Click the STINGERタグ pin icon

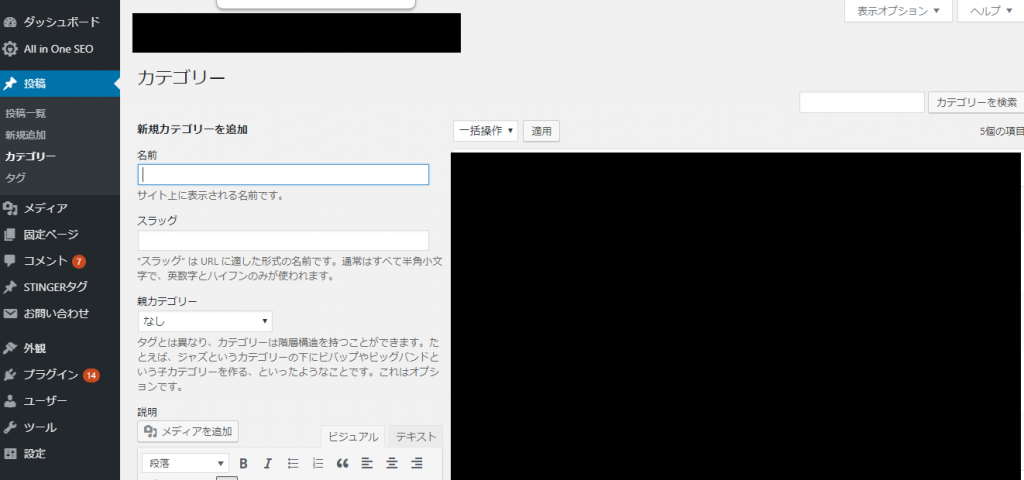click(10, 287)
